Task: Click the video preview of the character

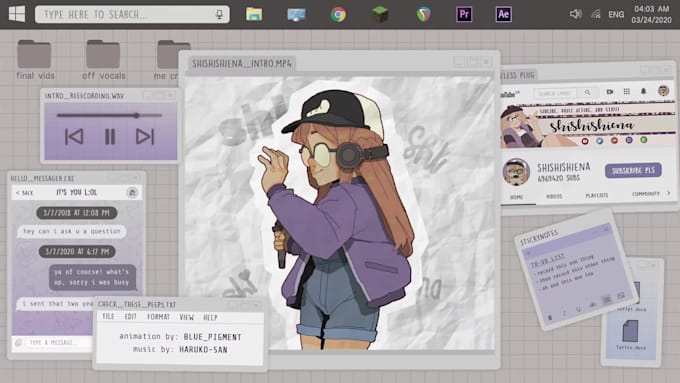Action: pos(340,213)
